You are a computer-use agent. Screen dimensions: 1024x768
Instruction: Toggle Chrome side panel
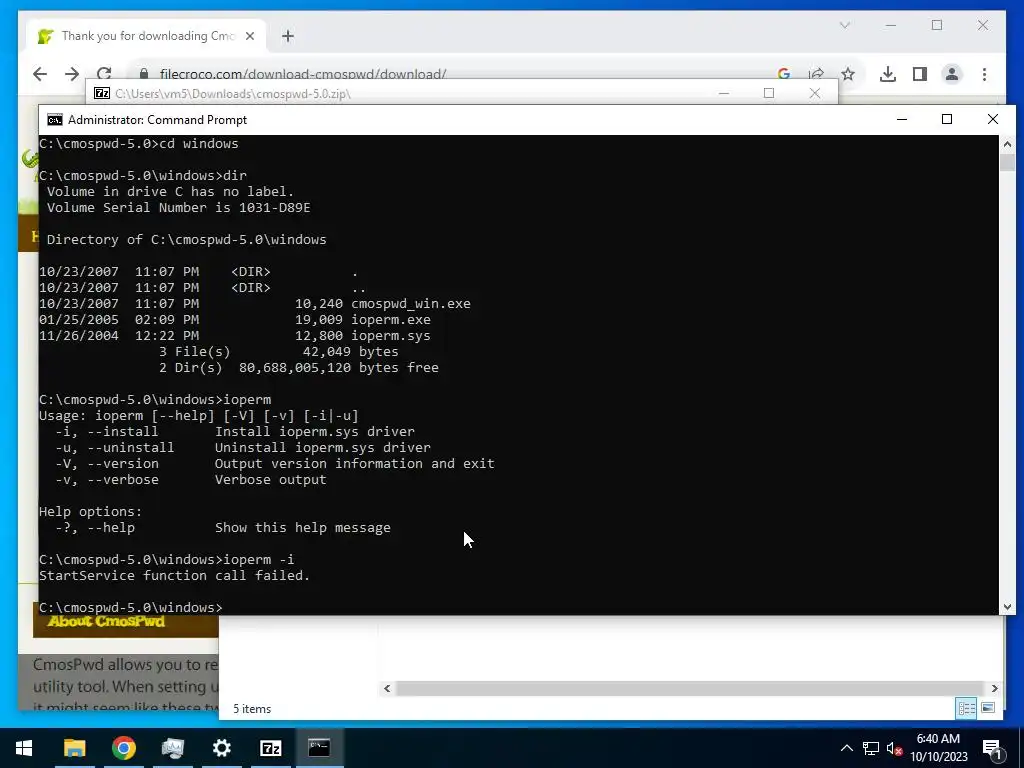pos(920,74)
